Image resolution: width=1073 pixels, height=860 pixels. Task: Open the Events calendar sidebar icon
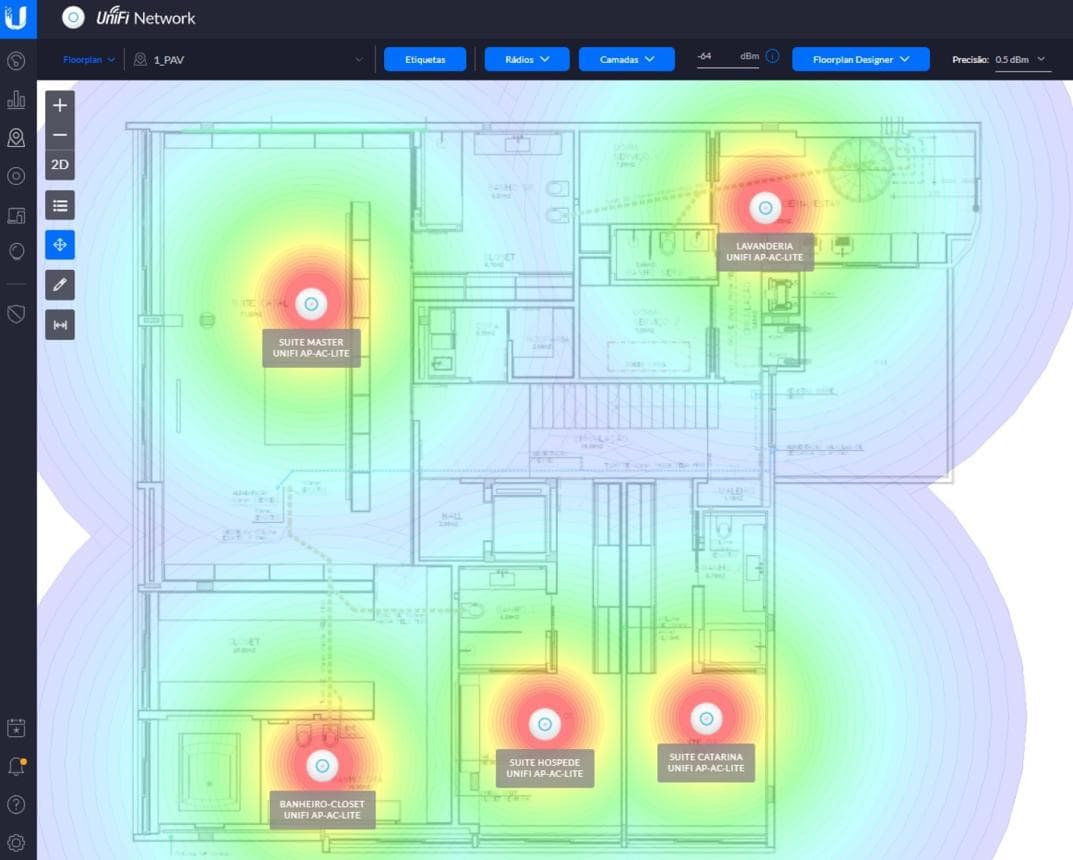click(16, 728)
